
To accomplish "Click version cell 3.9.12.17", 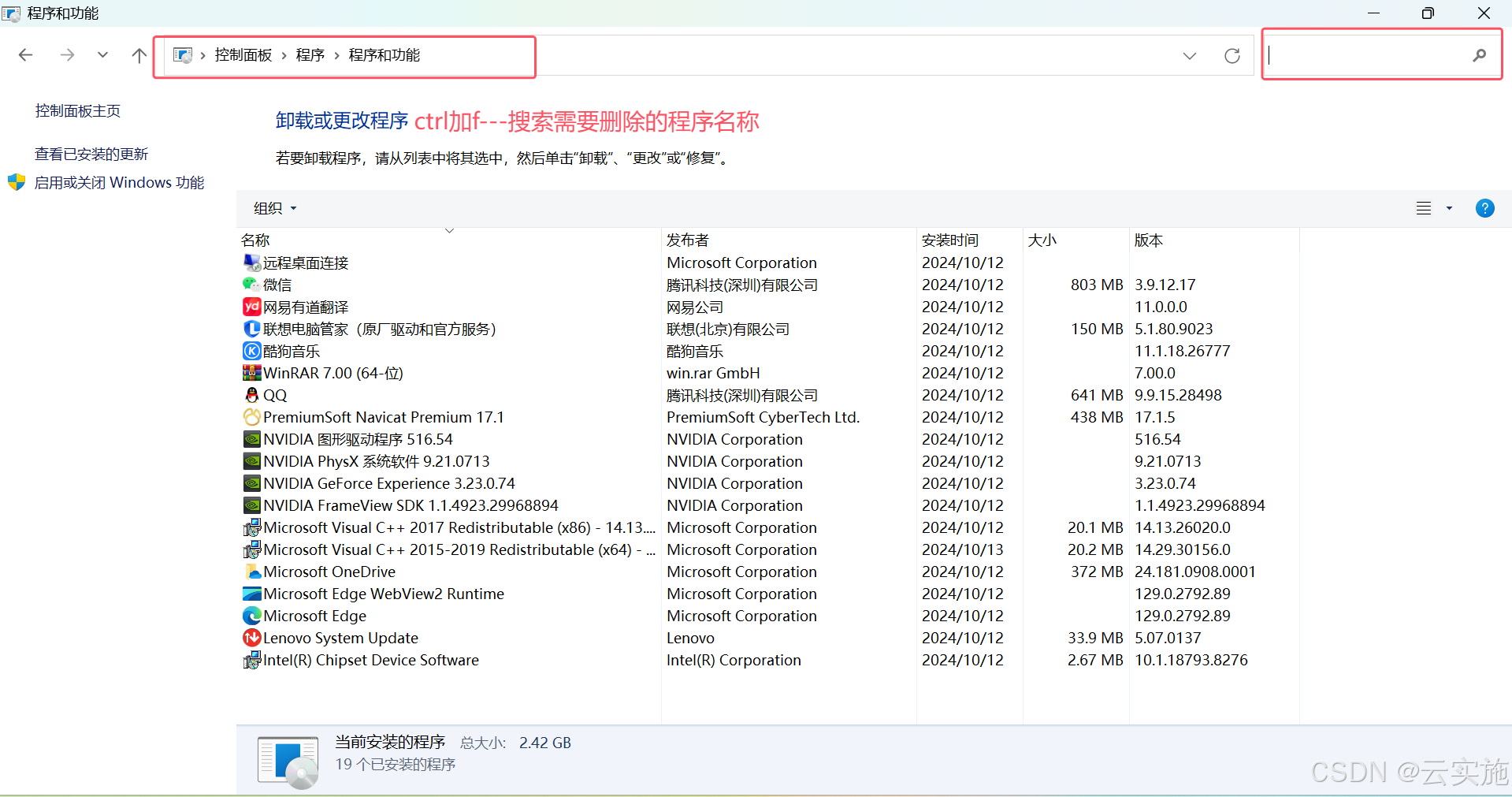I will [x=1165, y=285].
